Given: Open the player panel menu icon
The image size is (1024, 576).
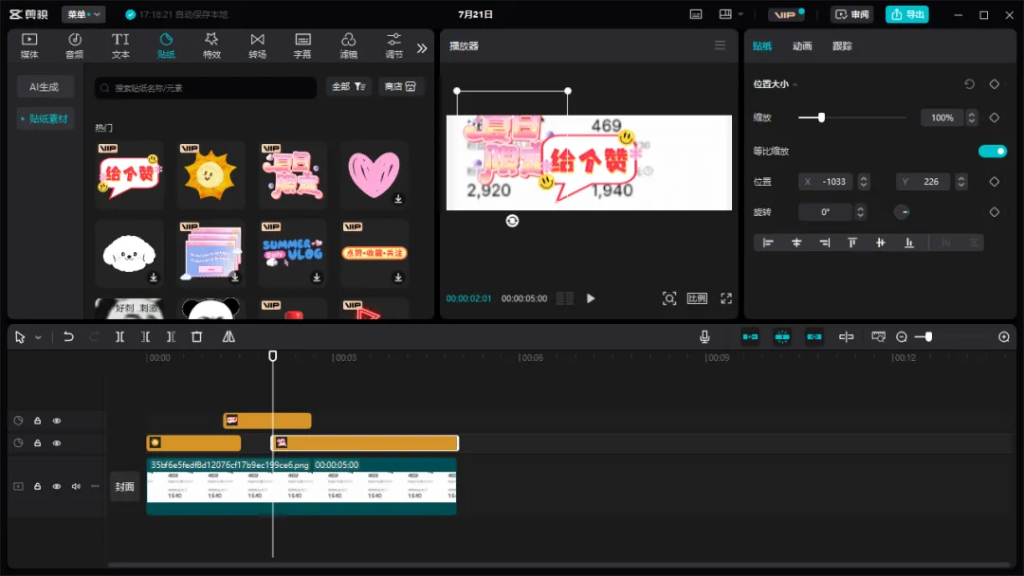Looking at the screenshot, I should [x=720, y=46].
